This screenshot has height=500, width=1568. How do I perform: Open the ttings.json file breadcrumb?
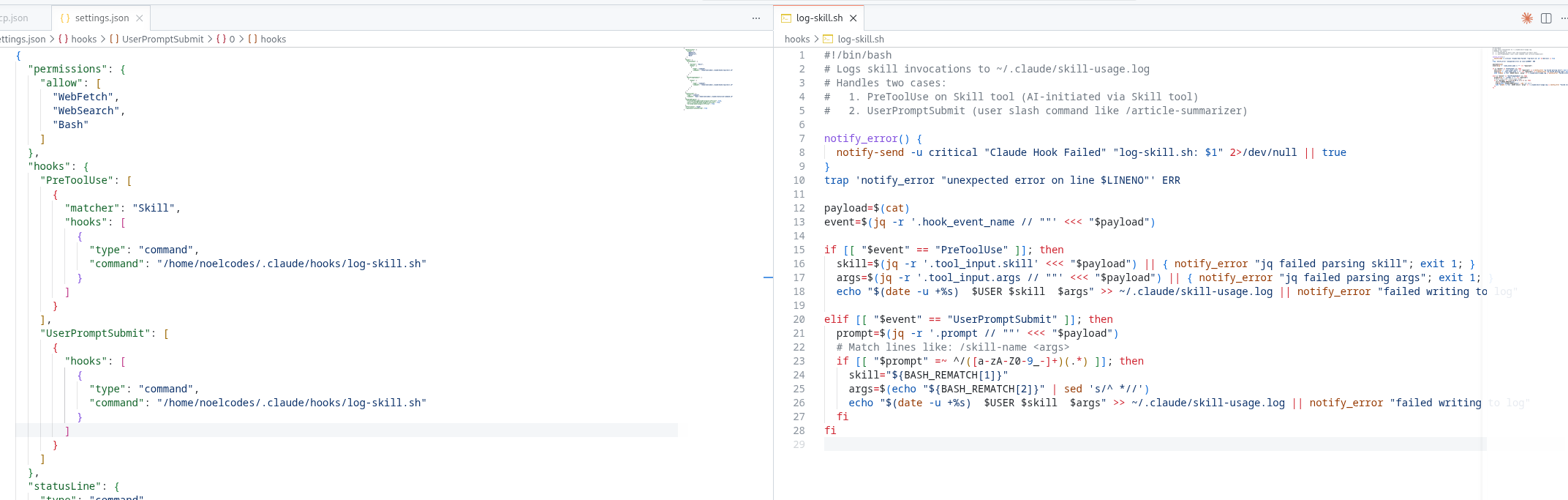coord(23,40)
